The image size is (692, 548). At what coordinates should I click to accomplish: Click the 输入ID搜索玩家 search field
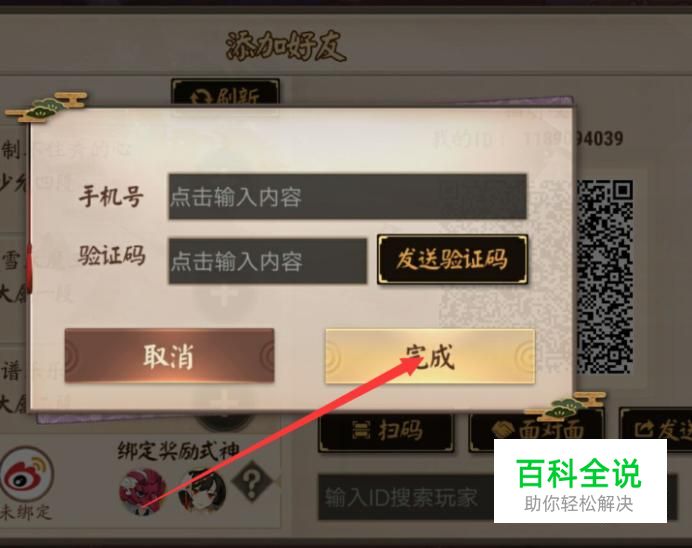click(406, 498)
